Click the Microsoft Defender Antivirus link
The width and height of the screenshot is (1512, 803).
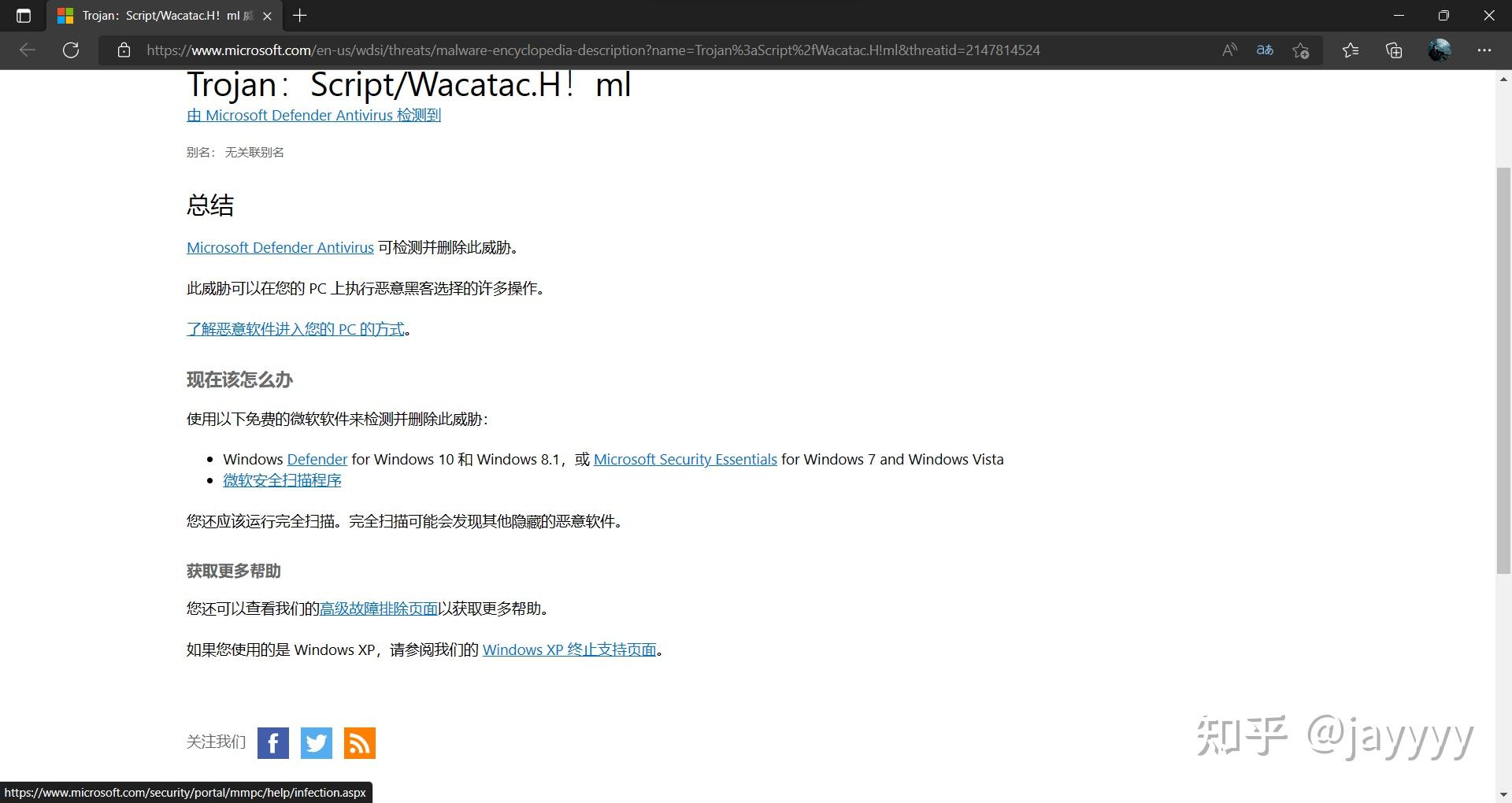(x=280, y=247)
